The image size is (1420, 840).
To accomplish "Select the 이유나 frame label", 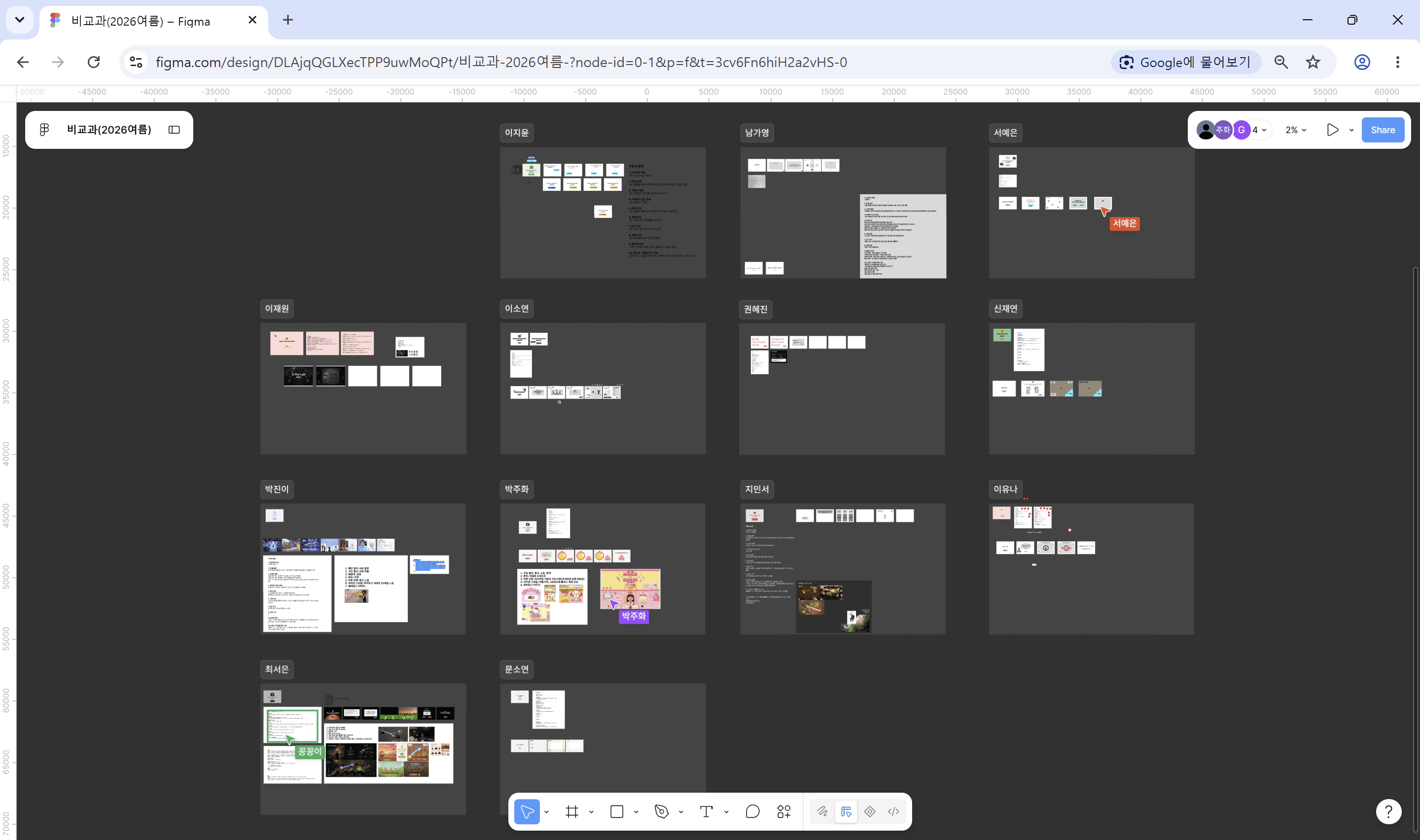I will [x=1005, y=489].
